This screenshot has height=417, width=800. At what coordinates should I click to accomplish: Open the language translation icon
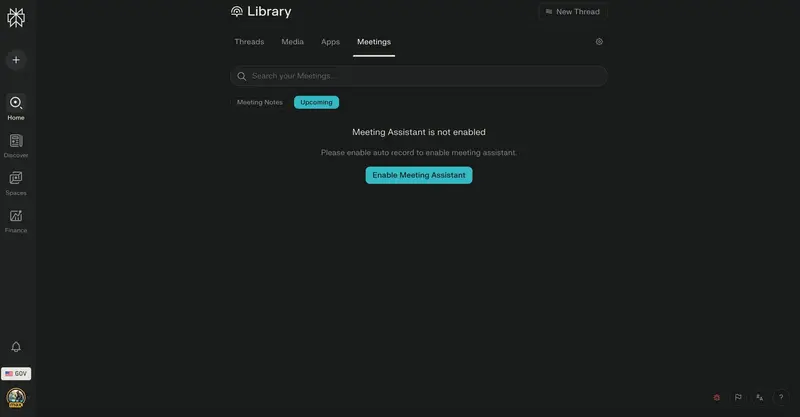coord(760,397)
